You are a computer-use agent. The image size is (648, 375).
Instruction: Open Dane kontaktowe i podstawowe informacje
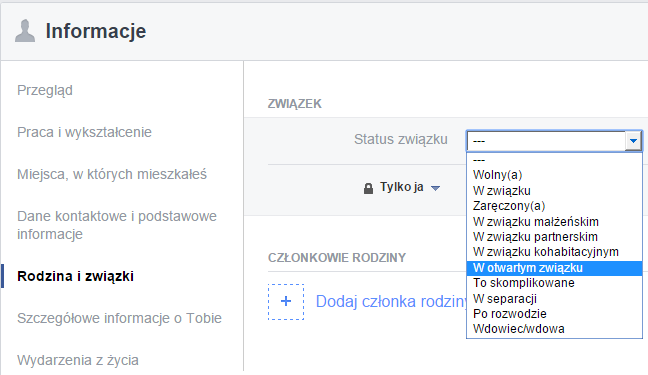(x=117, y=225)
